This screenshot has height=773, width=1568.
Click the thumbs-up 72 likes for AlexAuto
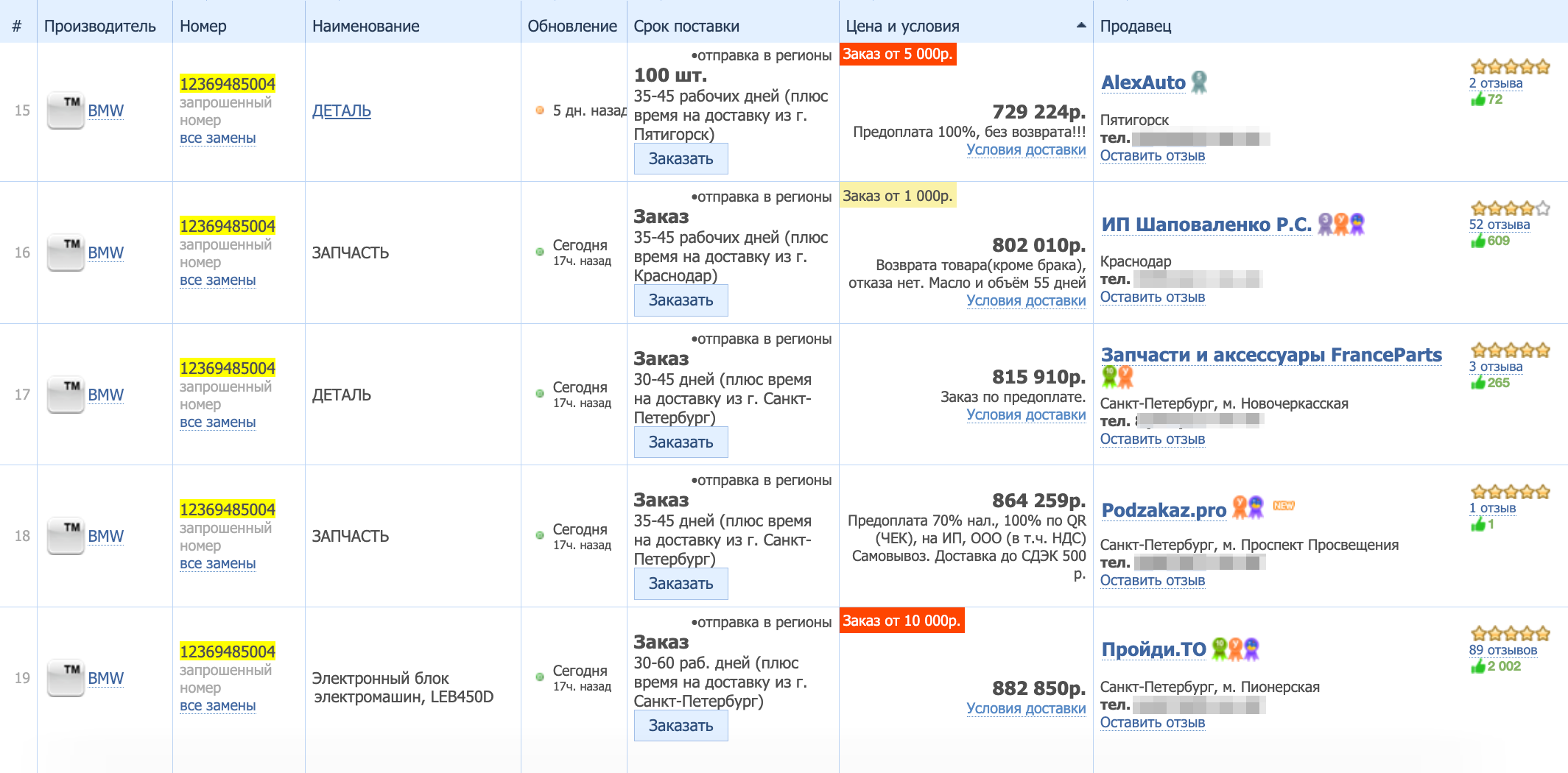[x=1486, y=99]
